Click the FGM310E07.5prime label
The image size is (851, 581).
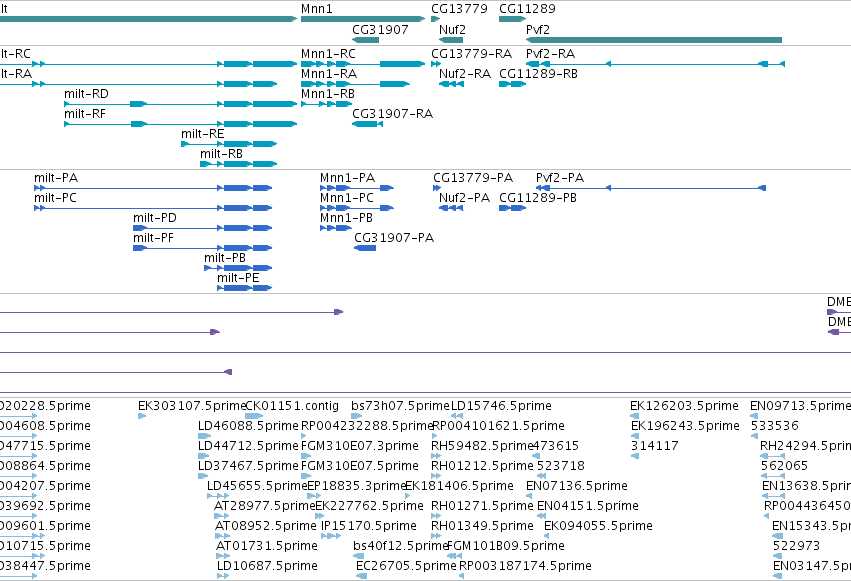[x=360, y=466]
